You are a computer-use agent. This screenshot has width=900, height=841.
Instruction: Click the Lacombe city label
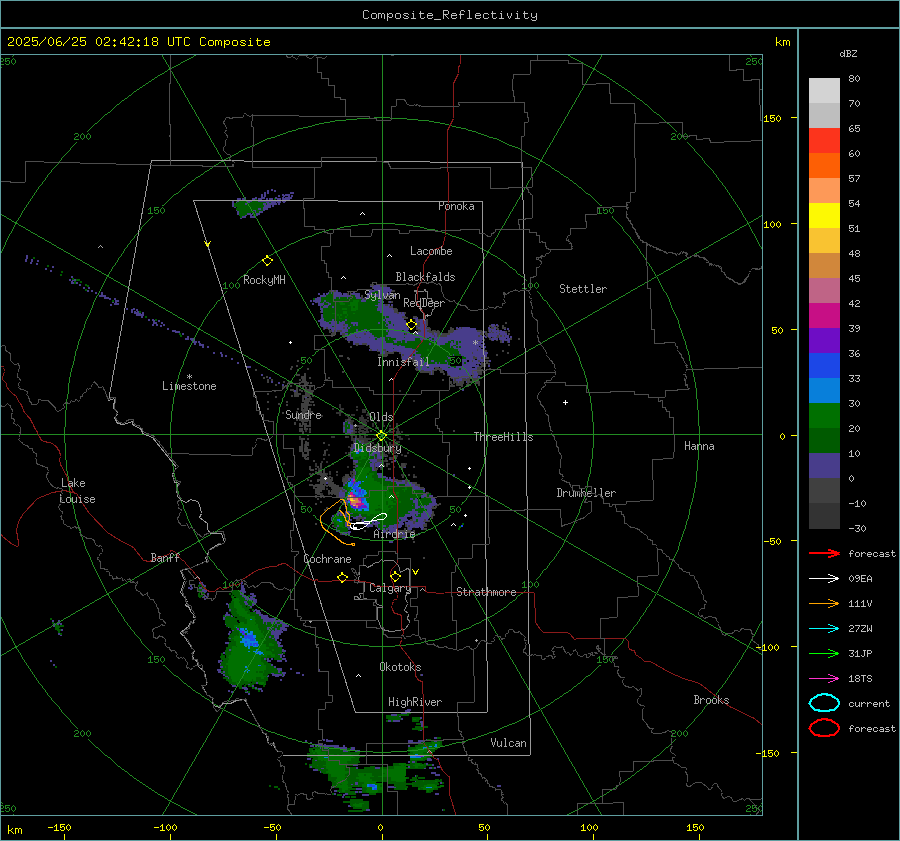tap(431, 251)
